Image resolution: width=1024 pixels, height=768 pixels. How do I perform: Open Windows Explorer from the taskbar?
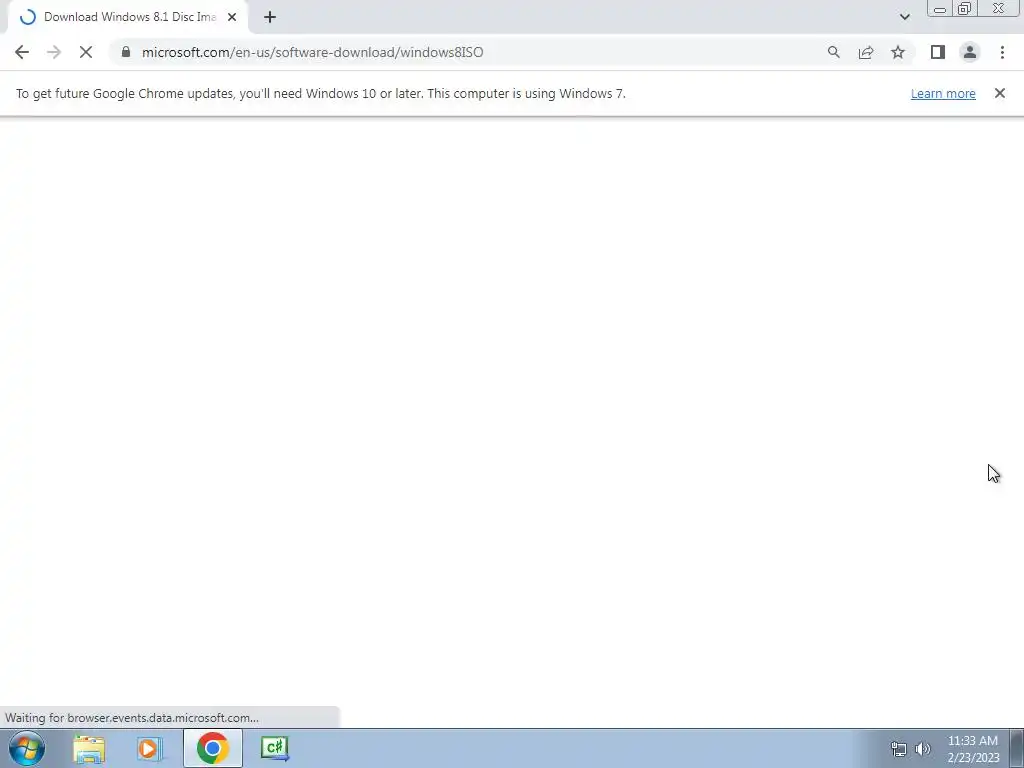pos(89,748)
